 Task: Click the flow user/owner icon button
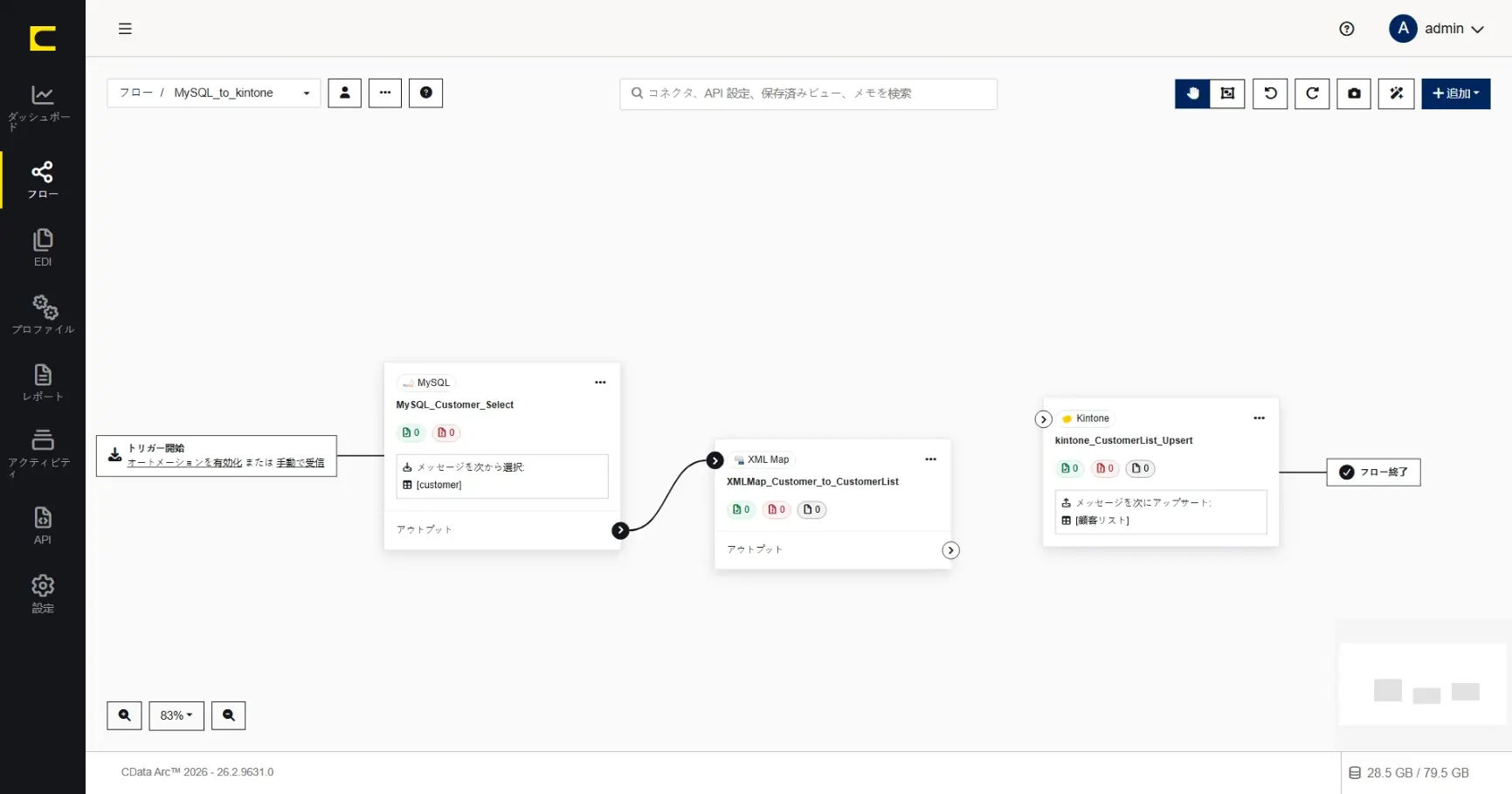click(x=345, y=93)
